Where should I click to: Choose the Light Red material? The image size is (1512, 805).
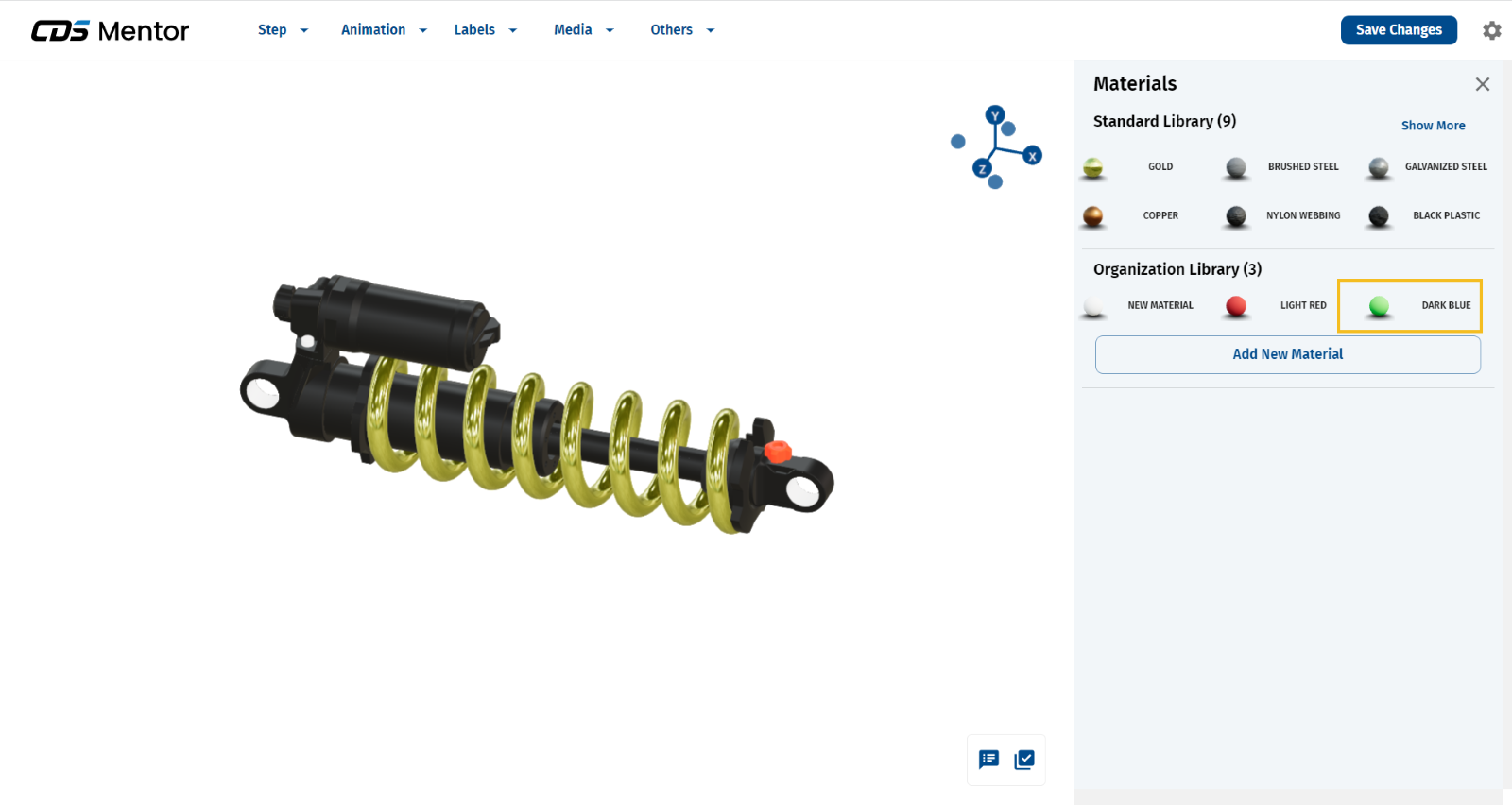(x=1236, y=306)
